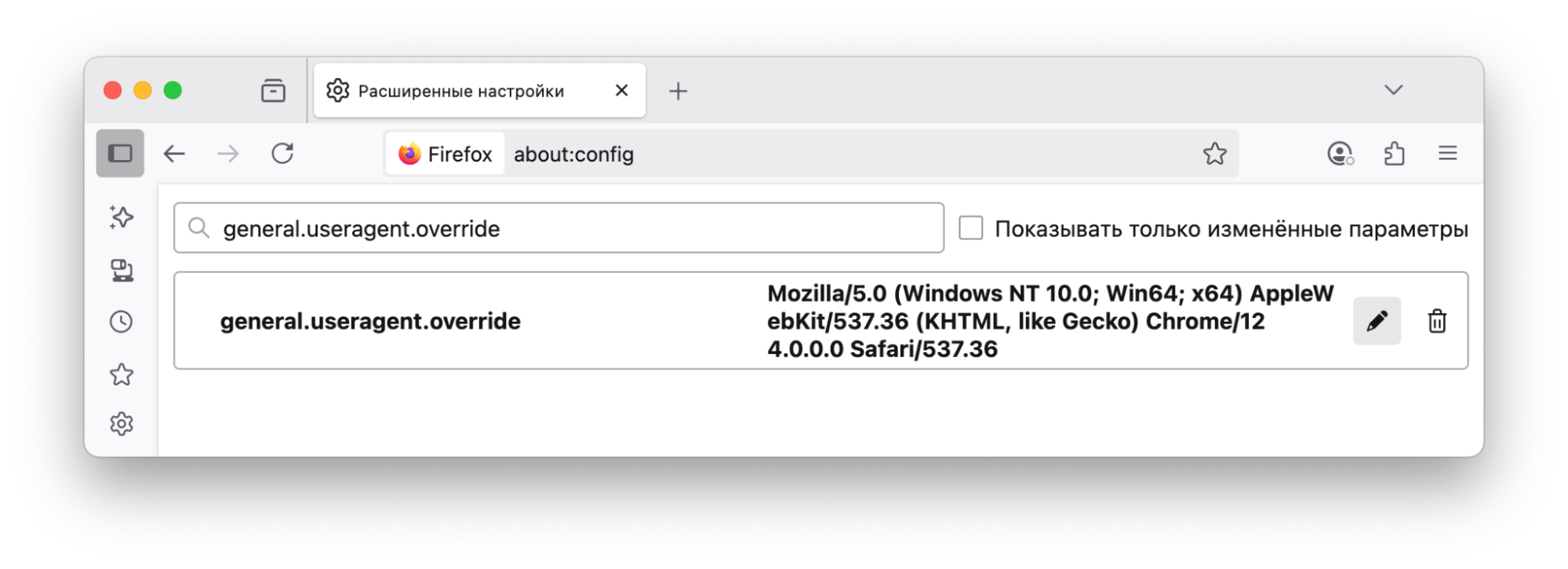Collapse the sidebar with its toggle icon
This screenshot has height=569, width=1568.
[119, 153]
